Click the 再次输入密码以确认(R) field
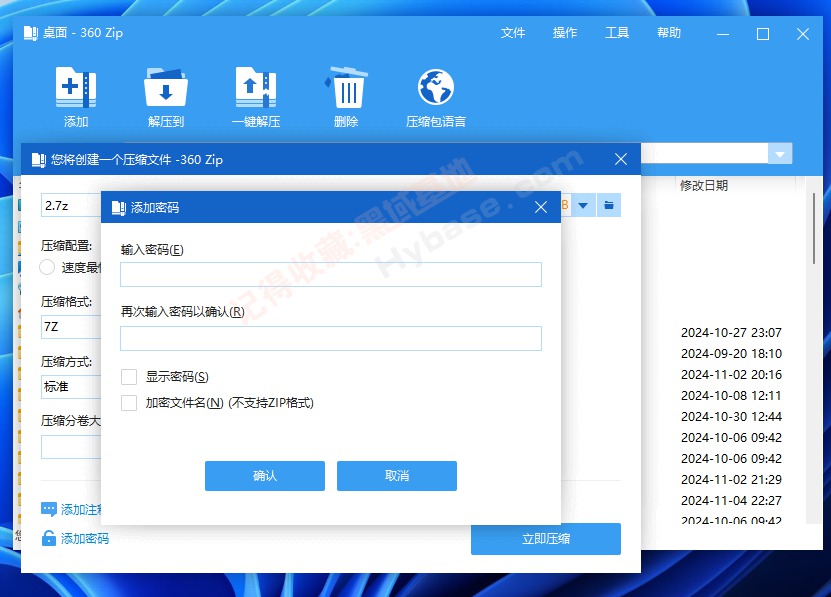Screen dimensions: 831x597 [x=331, y=338]
